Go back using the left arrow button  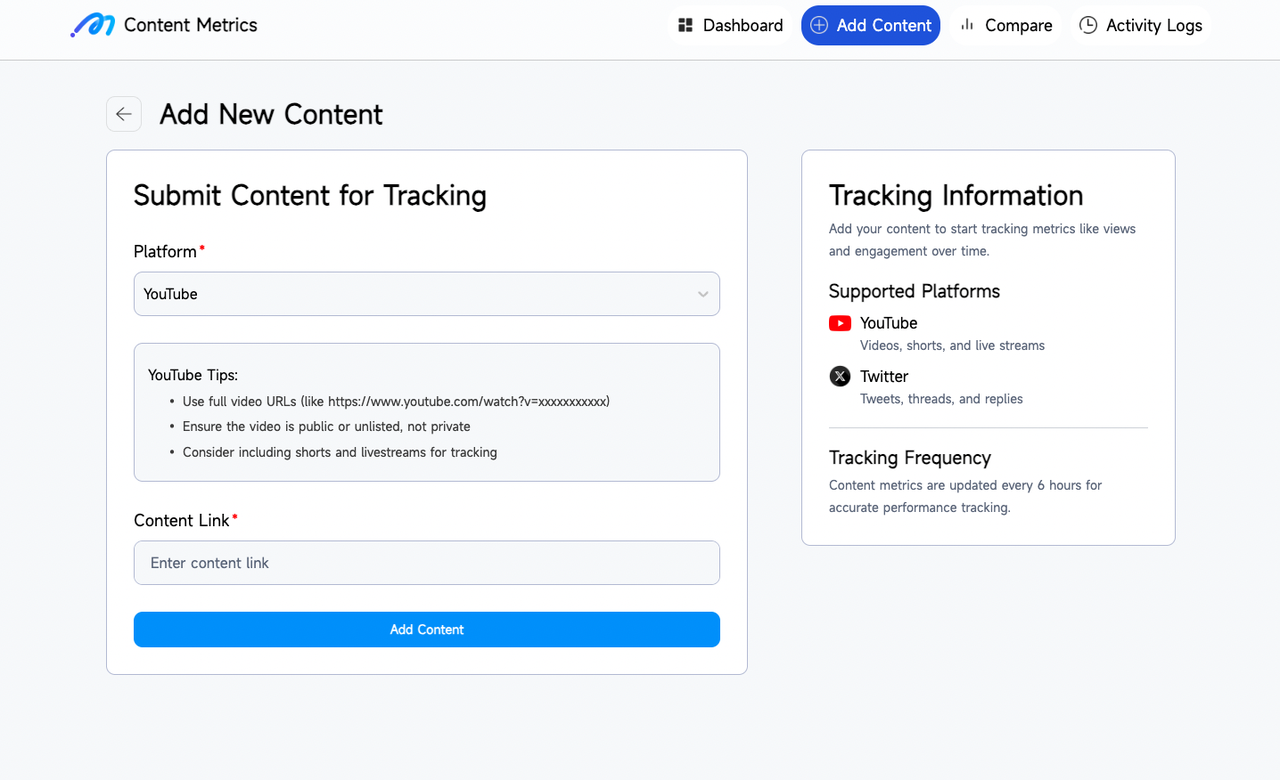click(124, 114)
